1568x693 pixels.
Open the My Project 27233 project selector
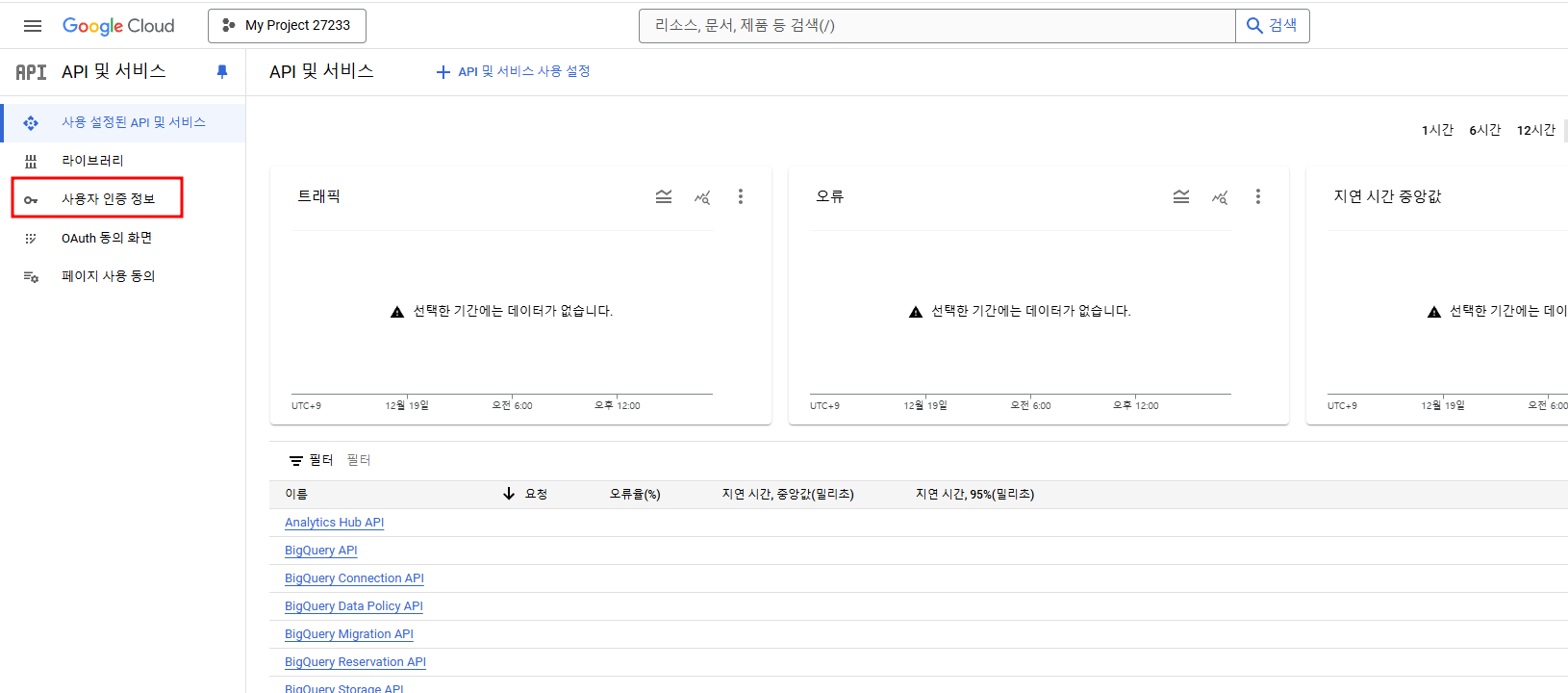coord(287,26)
